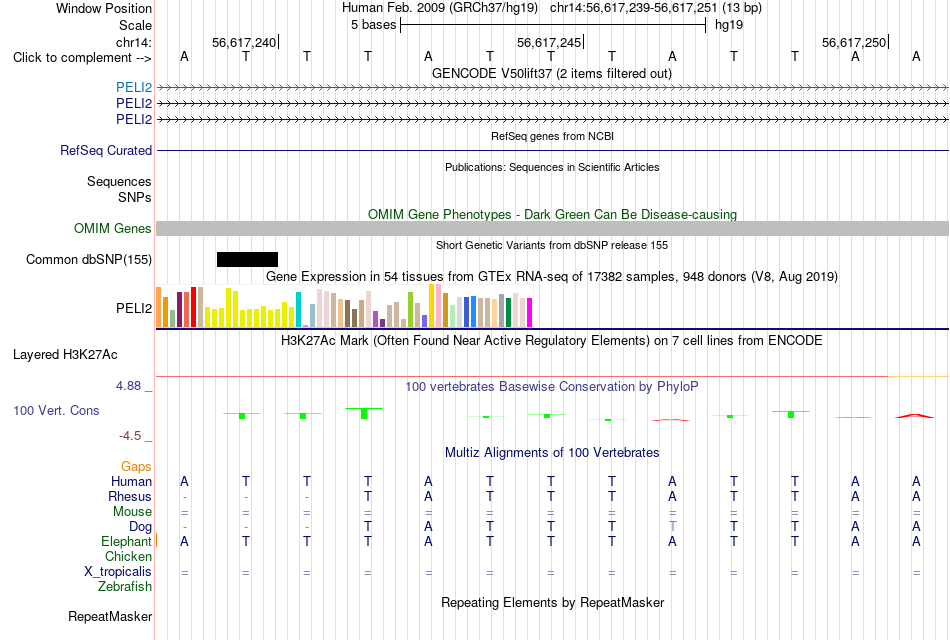
Task: Click the 'Click to complement -->' label
Action: 82,58
